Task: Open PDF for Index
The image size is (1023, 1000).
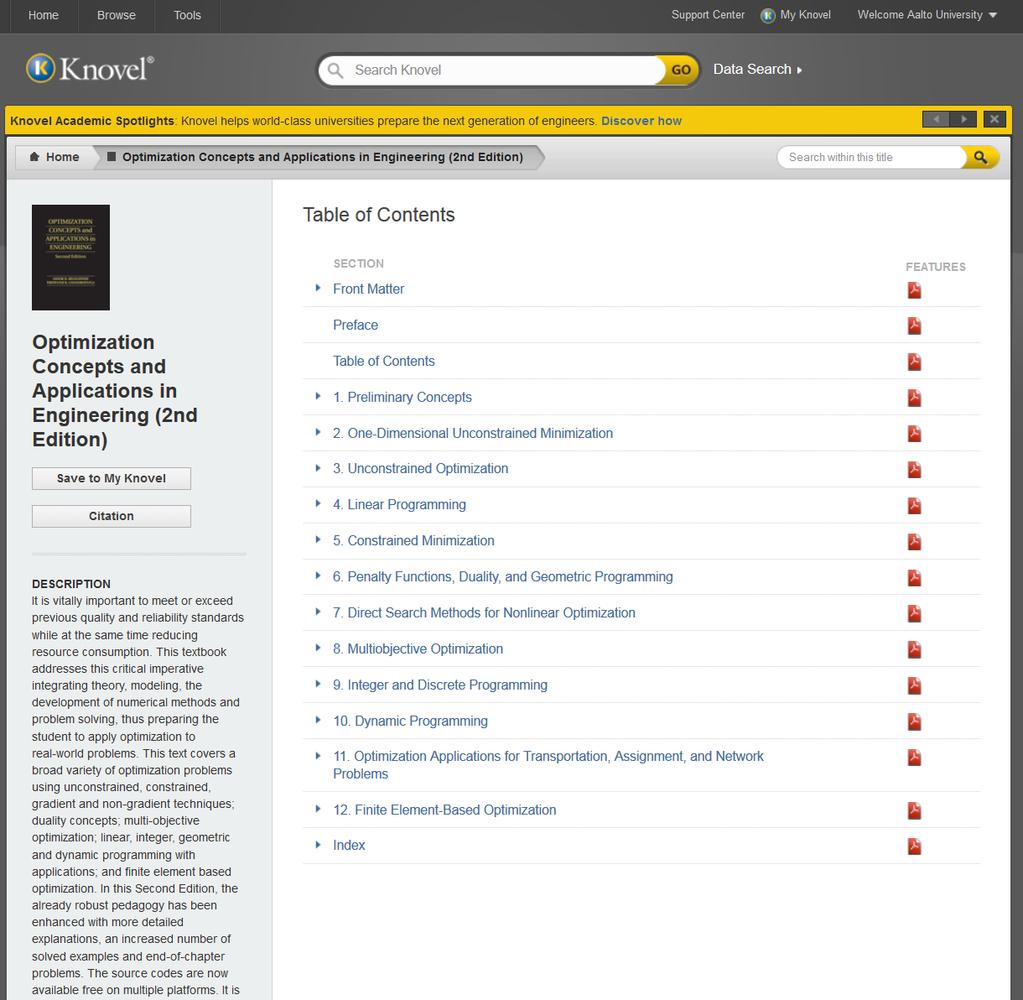Action: 914,846
